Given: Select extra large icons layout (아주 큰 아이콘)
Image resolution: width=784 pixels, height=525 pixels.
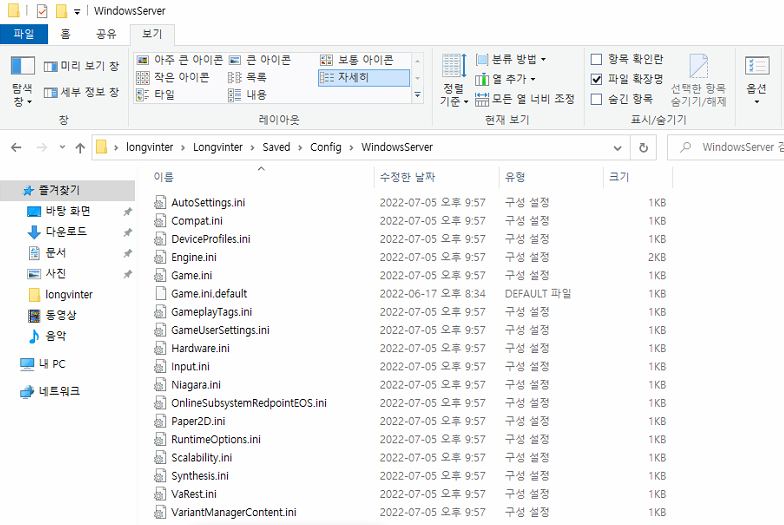Looking at the screenshot, I should pos(180,60).
